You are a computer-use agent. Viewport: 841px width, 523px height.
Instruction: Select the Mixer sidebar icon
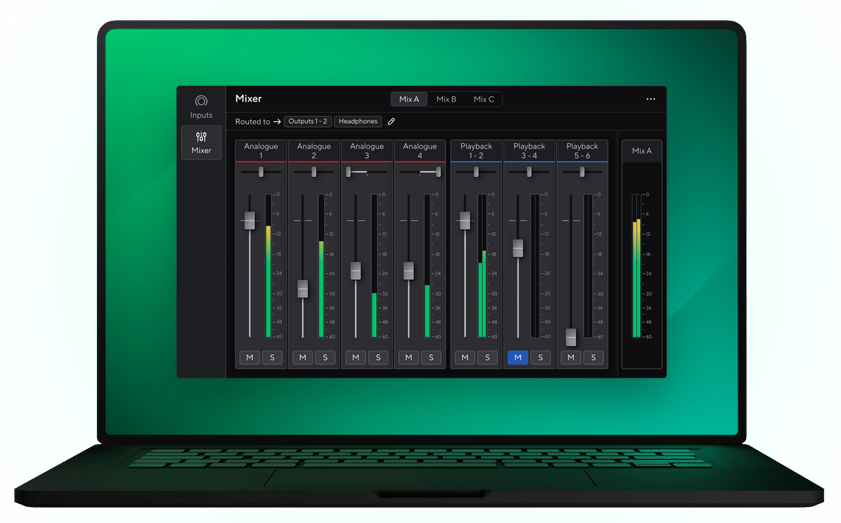201,142
